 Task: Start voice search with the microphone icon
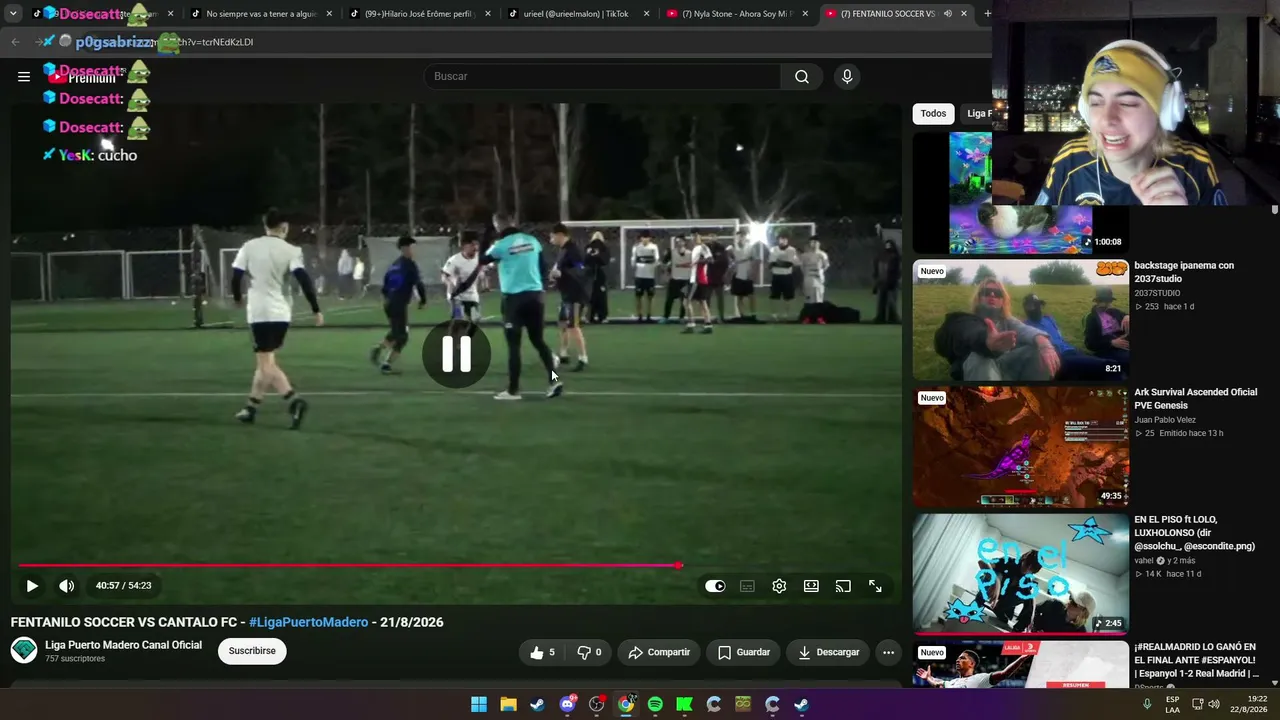[x=847, y=77]
